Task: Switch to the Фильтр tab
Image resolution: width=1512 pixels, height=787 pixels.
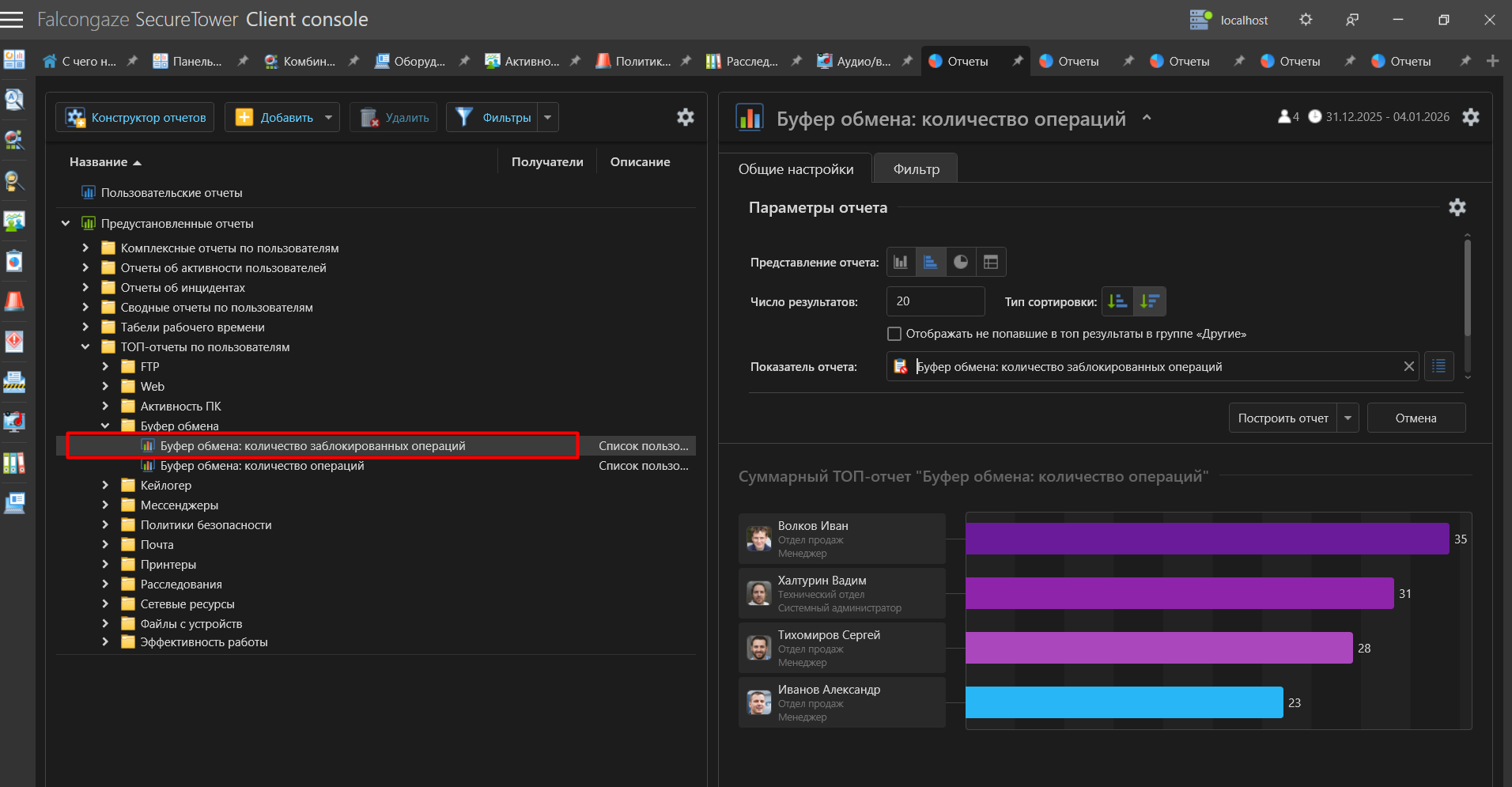Action: coord(916,169)
